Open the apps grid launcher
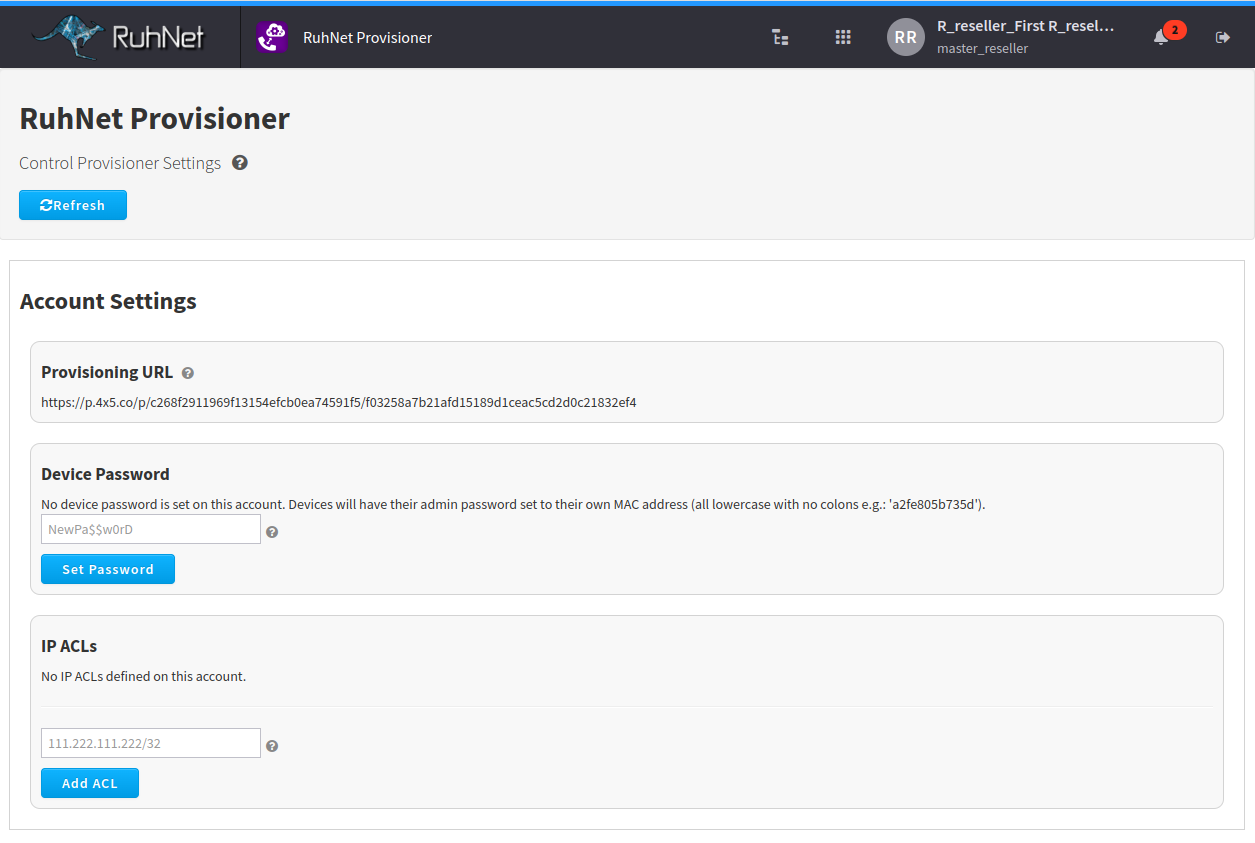 click(843, 37)
